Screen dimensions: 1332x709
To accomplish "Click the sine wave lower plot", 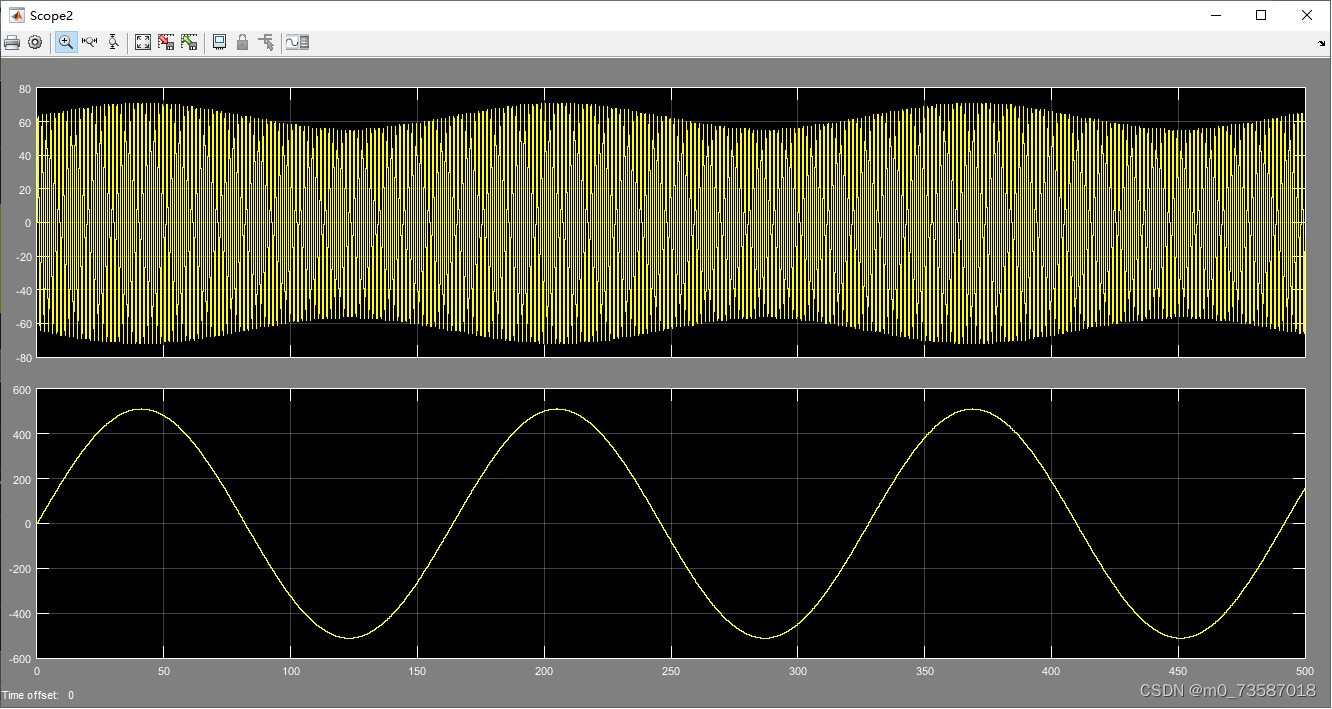I will point(671,523).
